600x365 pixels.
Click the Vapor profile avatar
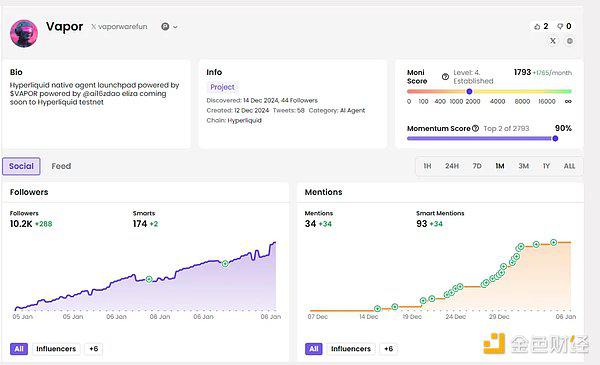24,34
